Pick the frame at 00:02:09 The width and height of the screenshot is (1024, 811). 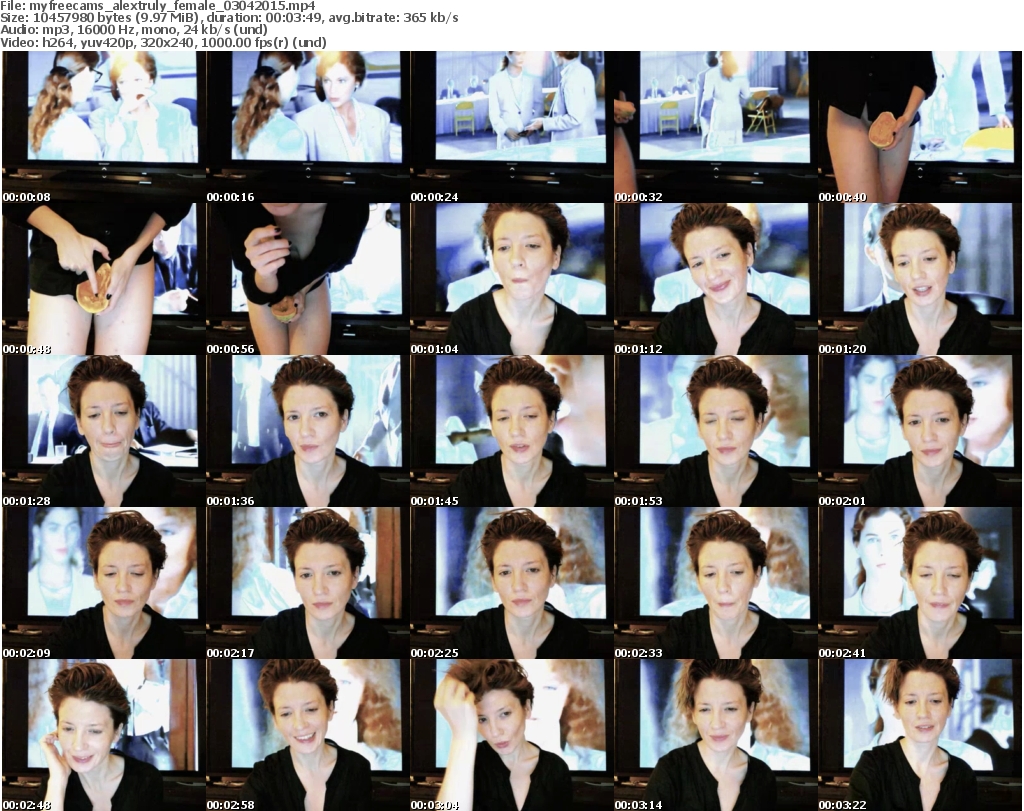tap(103, 583)
